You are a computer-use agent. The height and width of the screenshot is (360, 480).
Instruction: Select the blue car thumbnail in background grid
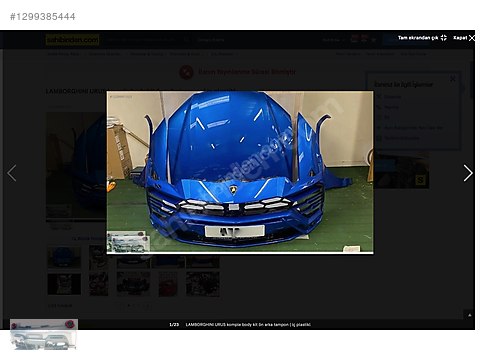(64, 257)
